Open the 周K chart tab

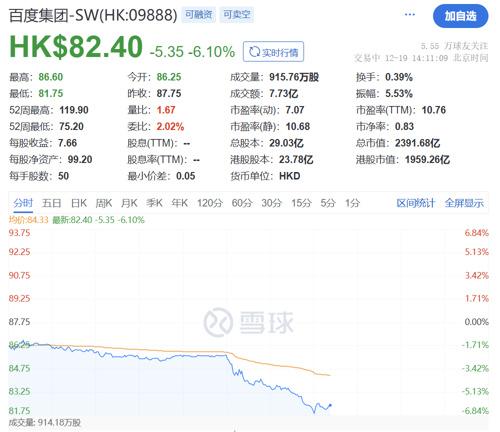coord(104,203)
